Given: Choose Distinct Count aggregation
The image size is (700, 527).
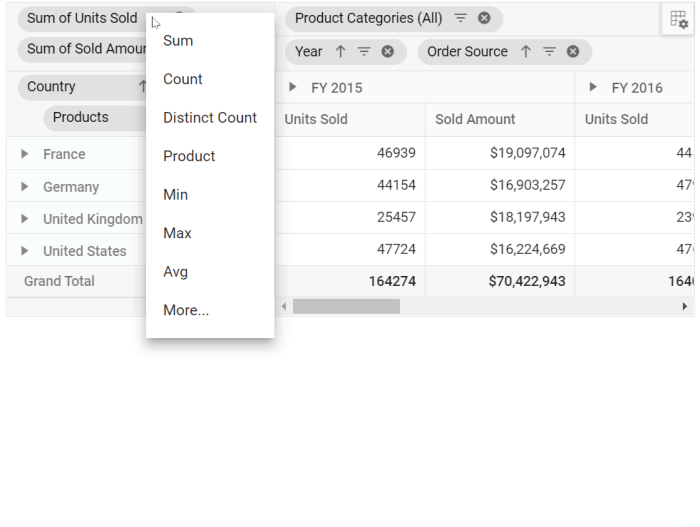Looking at the screenshot, I should pos(210,118).
